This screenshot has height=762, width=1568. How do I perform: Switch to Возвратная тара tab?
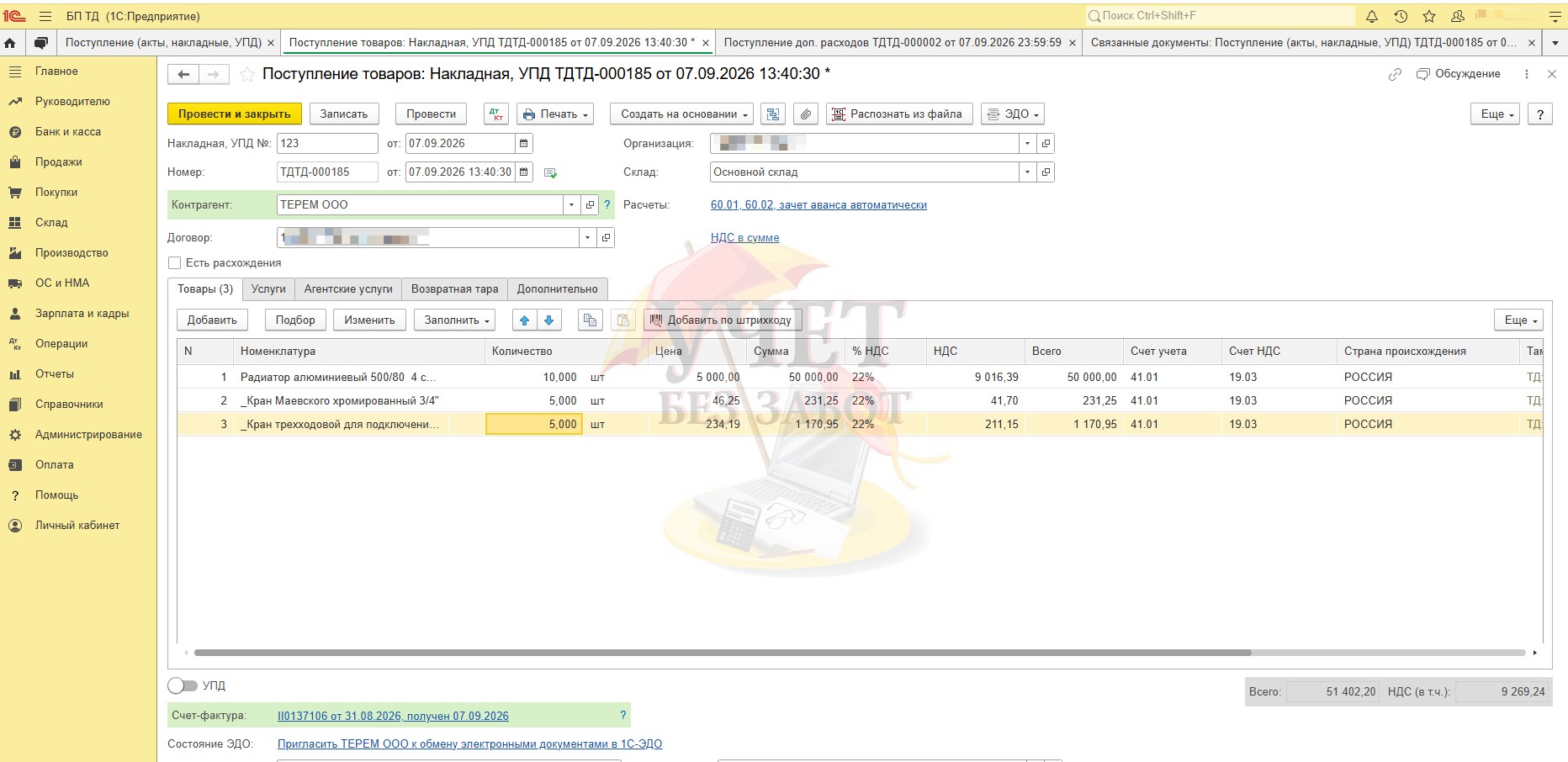click(x=455, y=289)
